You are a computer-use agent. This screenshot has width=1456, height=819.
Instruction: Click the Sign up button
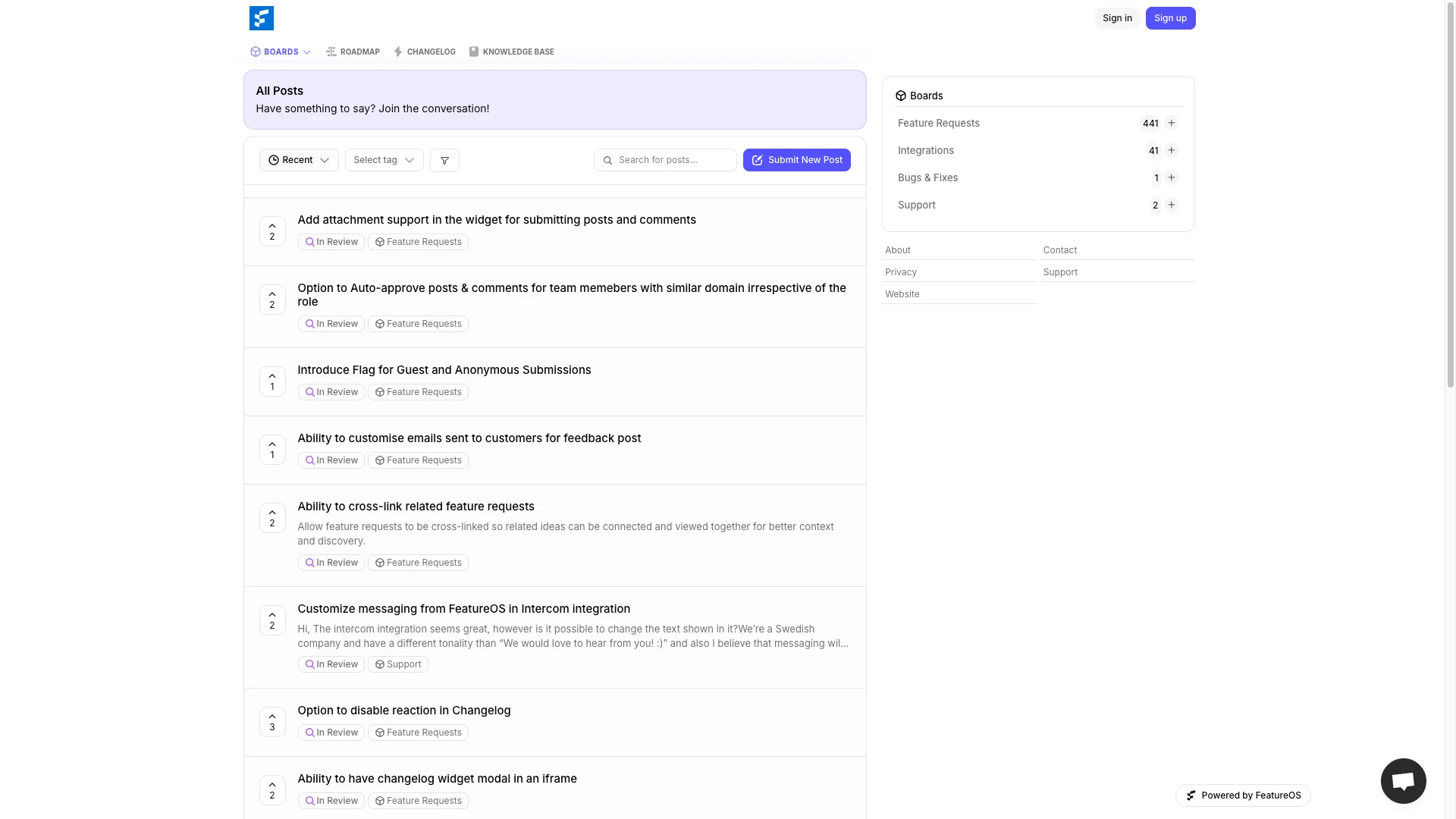tap(1170, 17)
